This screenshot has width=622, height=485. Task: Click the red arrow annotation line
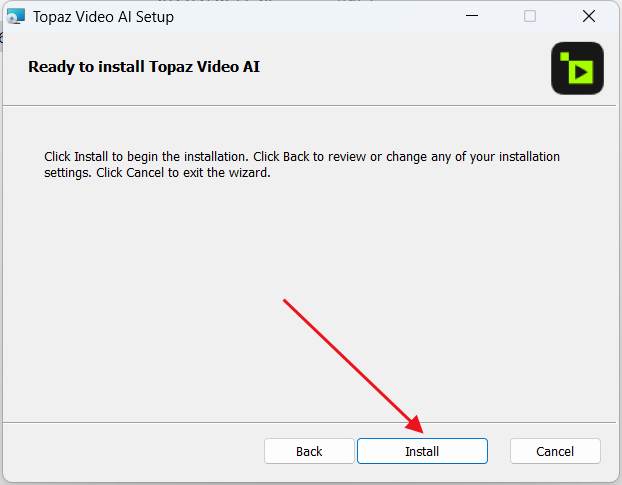pyautogui.click(x=347, y=361)
